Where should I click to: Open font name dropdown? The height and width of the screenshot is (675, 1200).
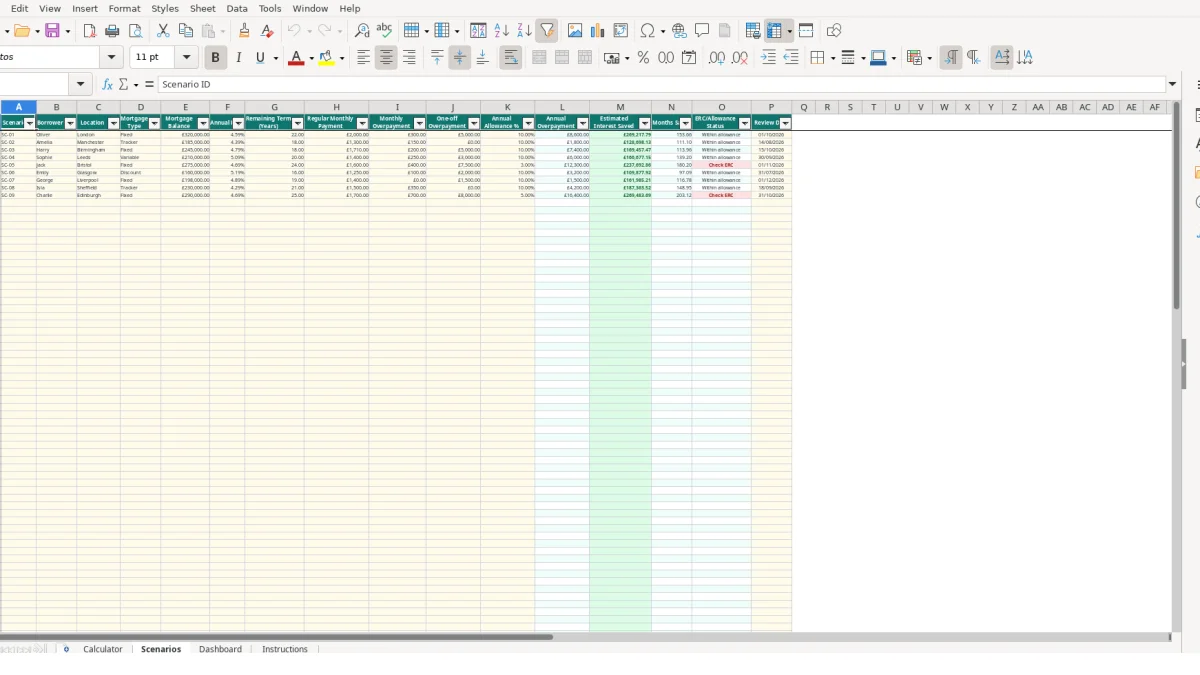(x=112, y=58)
